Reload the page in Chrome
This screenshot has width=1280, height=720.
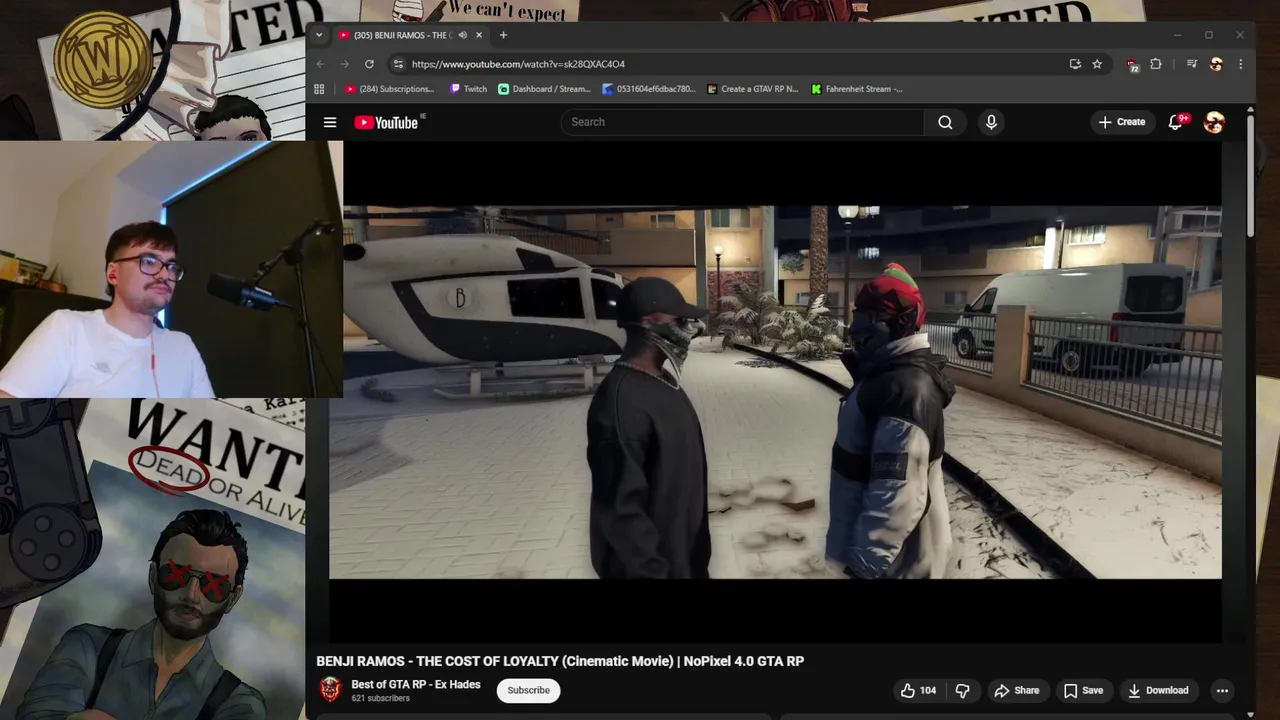[369, 64]
